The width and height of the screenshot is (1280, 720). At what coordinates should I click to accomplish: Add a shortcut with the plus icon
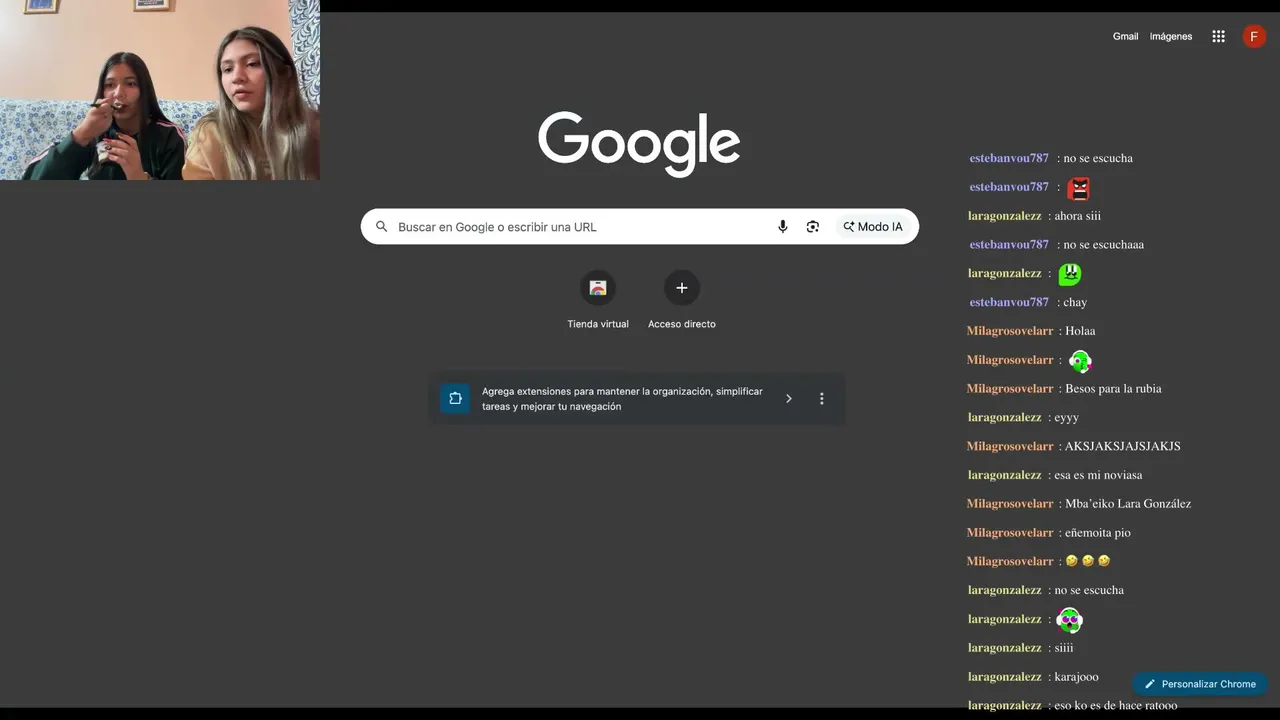682,288
